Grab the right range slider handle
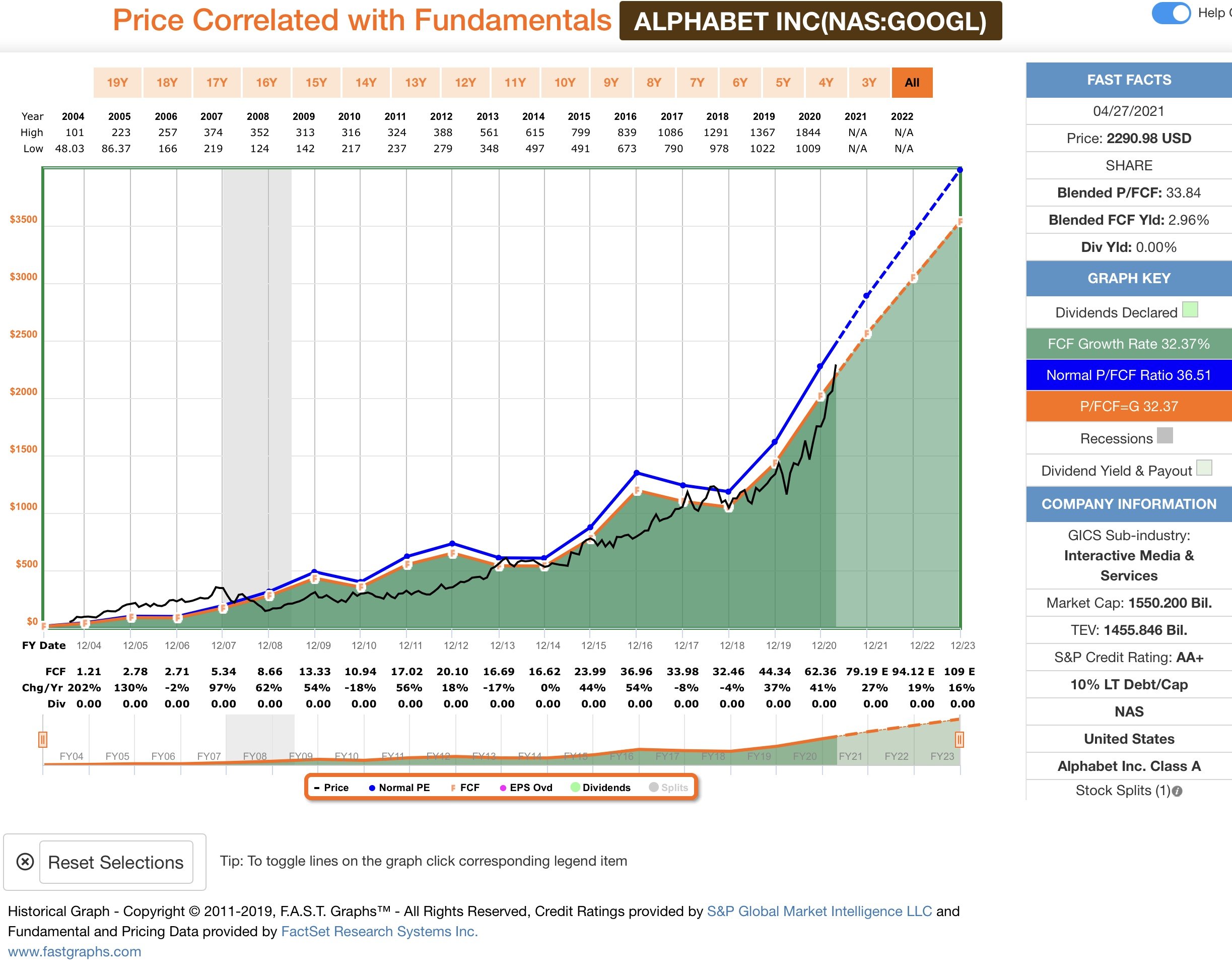This screenshot has height=975, width=1232. pos(959,740)
